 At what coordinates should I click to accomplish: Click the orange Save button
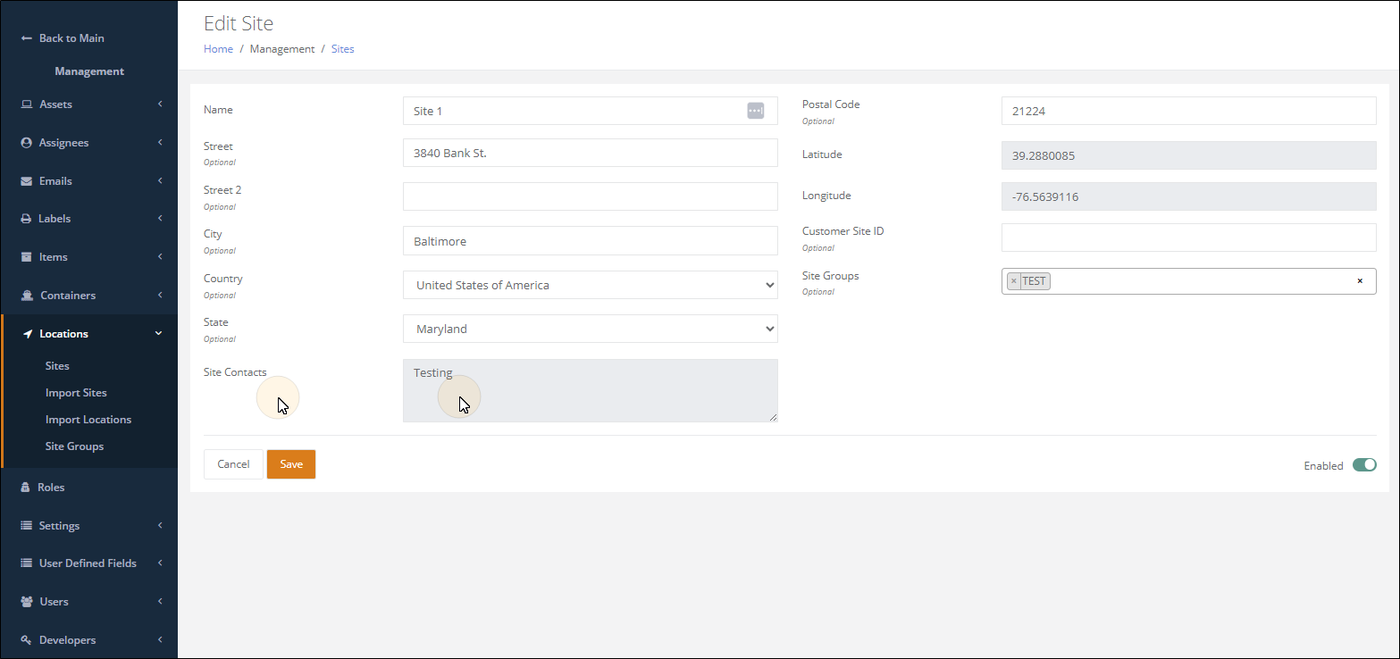(x=291, y=464)
